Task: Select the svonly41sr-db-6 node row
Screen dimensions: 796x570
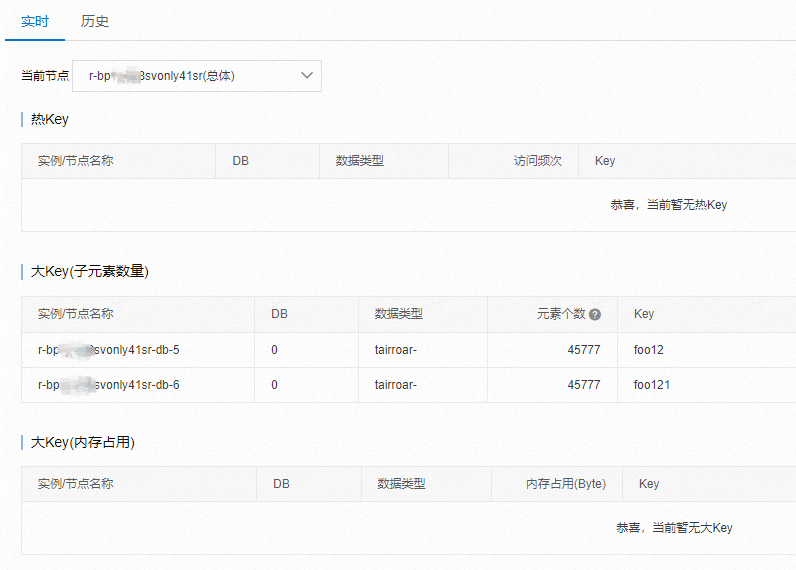Action: 108,385
